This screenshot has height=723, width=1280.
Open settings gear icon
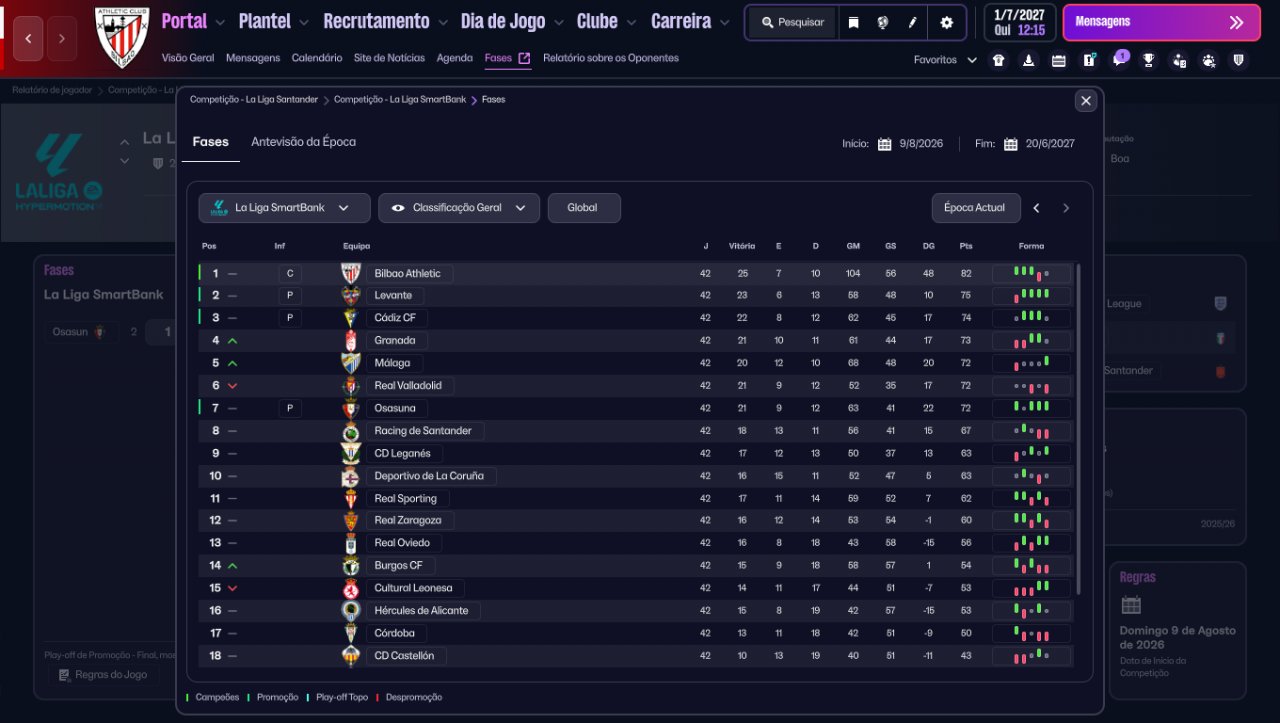(947, 22)
